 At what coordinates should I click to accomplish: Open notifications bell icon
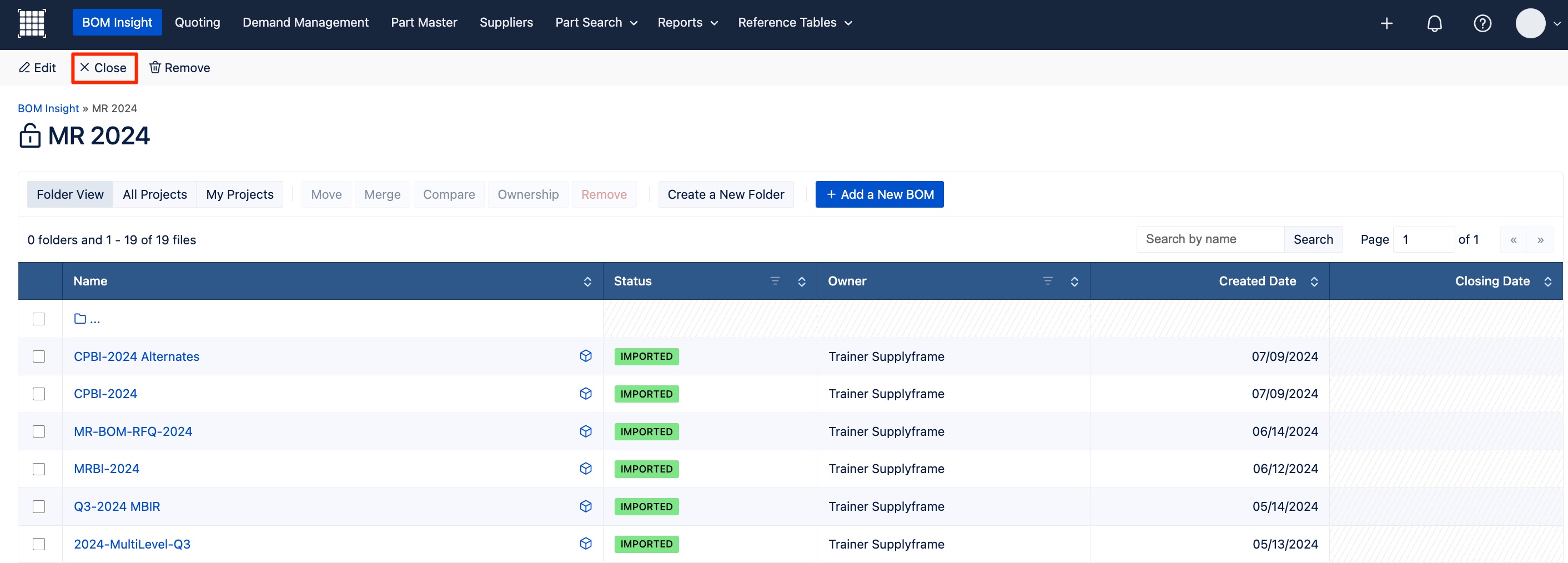click(x=1435, y=24)
